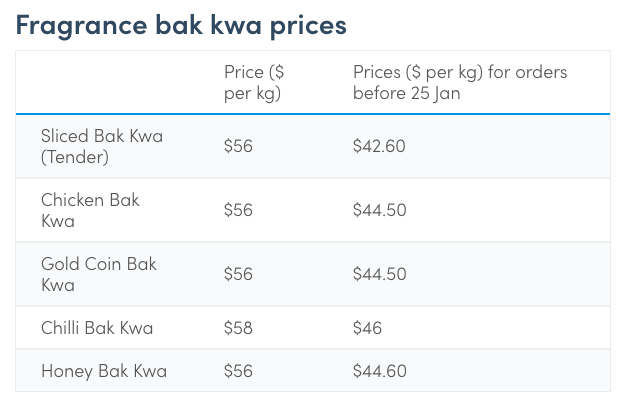Click the $56 price for Honey Bak Kwa
The width and height of the screenshot is (628, 409).
tap(238, 372)
